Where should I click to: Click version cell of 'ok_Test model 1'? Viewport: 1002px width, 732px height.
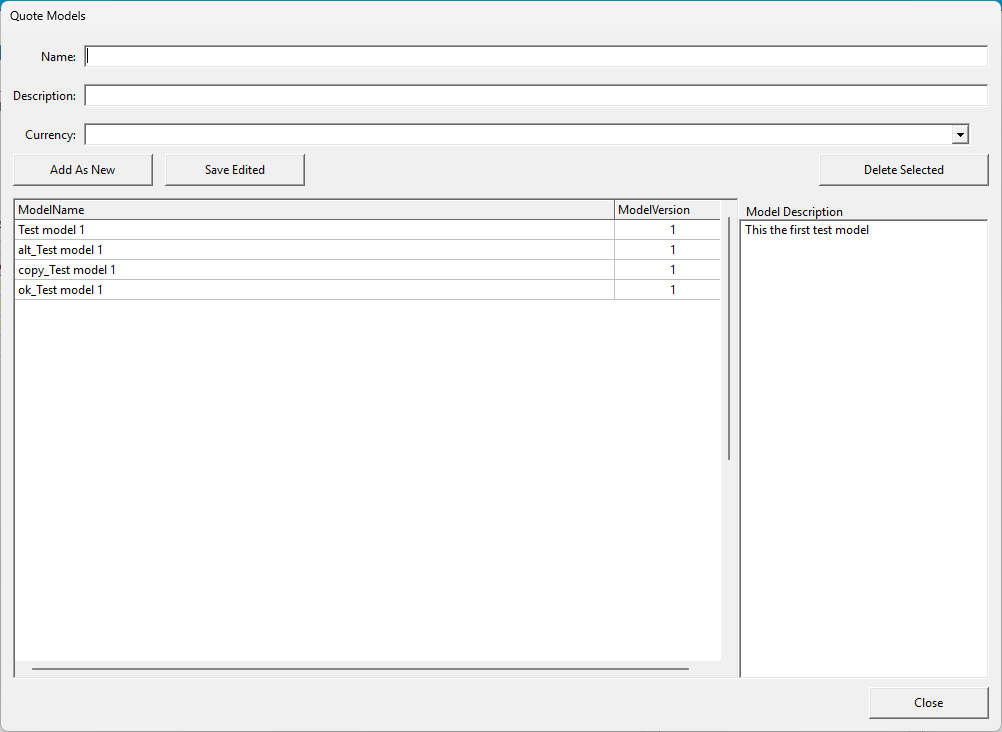click(672, 290)
